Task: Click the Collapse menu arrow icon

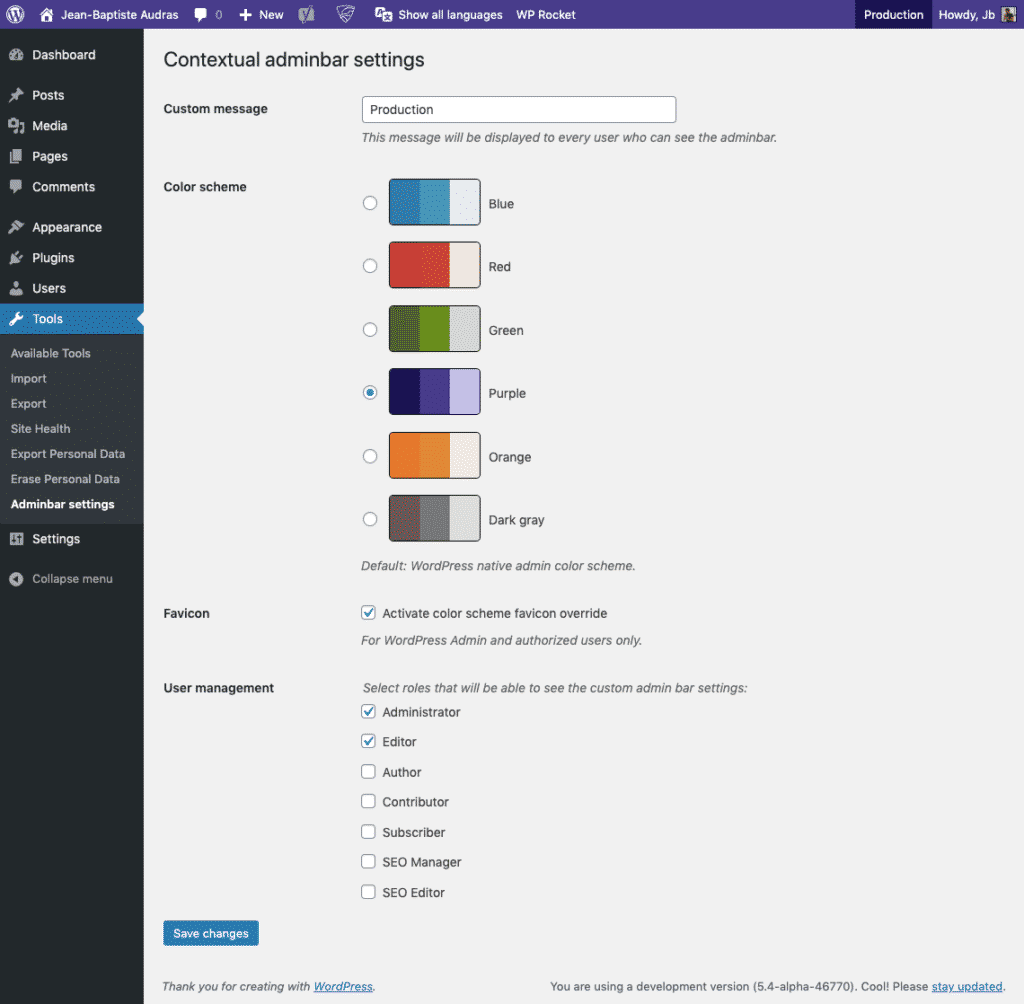Action: 16,579
